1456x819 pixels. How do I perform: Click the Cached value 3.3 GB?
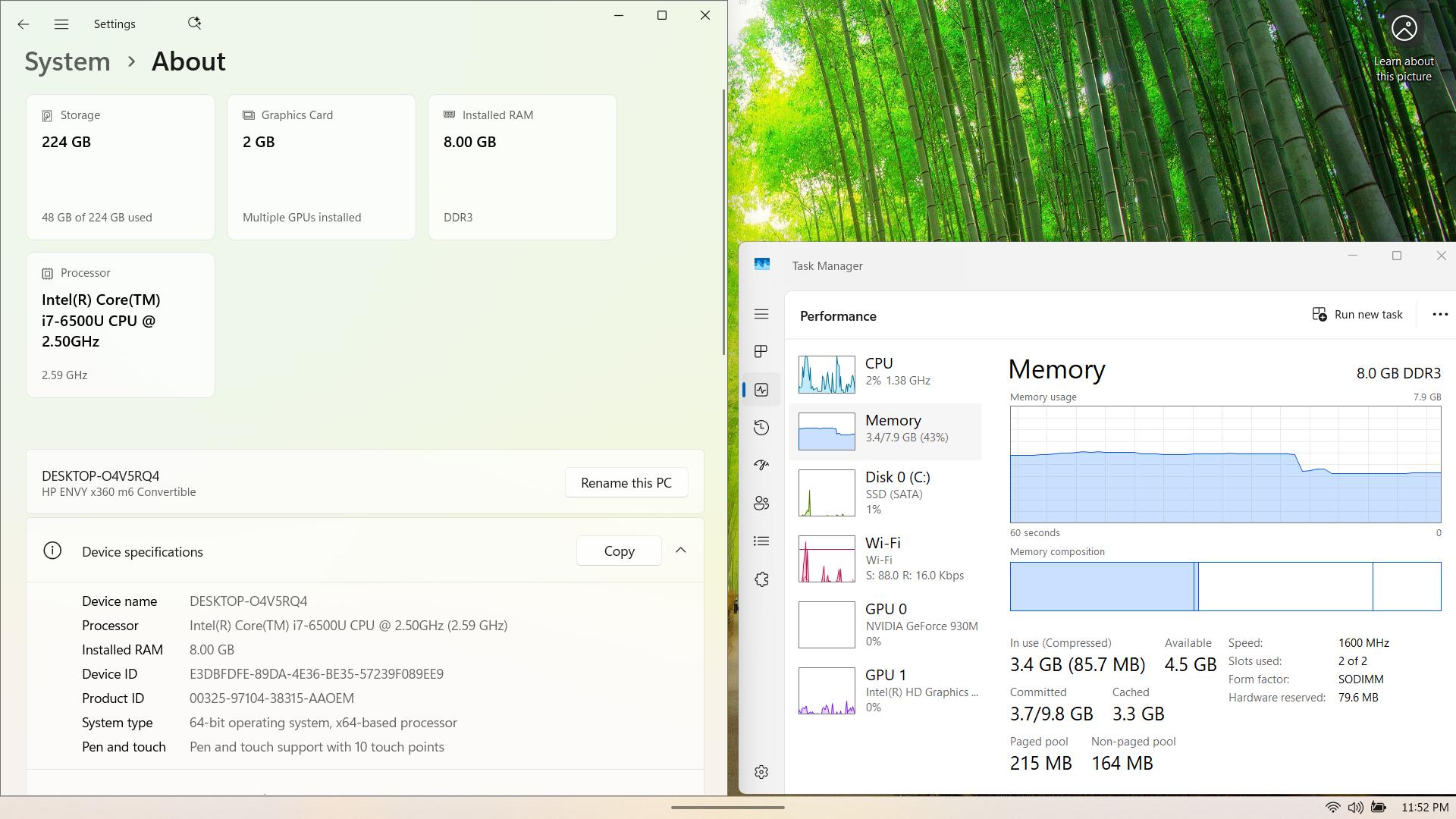(1138, 714)
